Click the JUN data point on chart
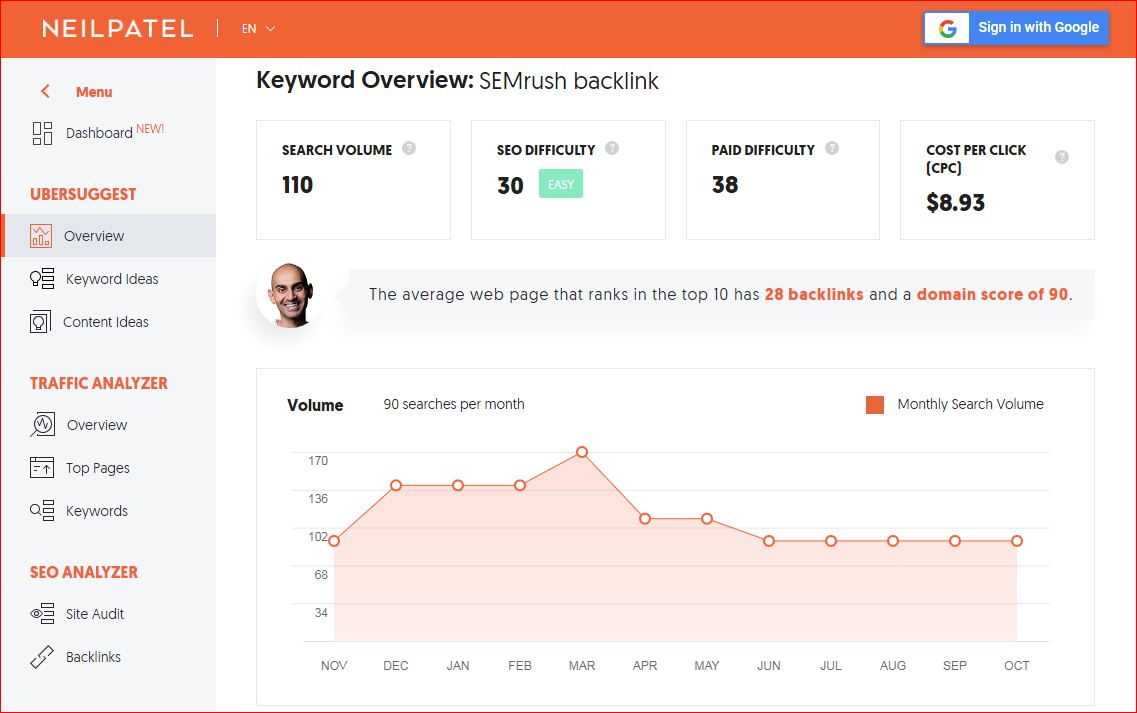 [x=769, y=540]
